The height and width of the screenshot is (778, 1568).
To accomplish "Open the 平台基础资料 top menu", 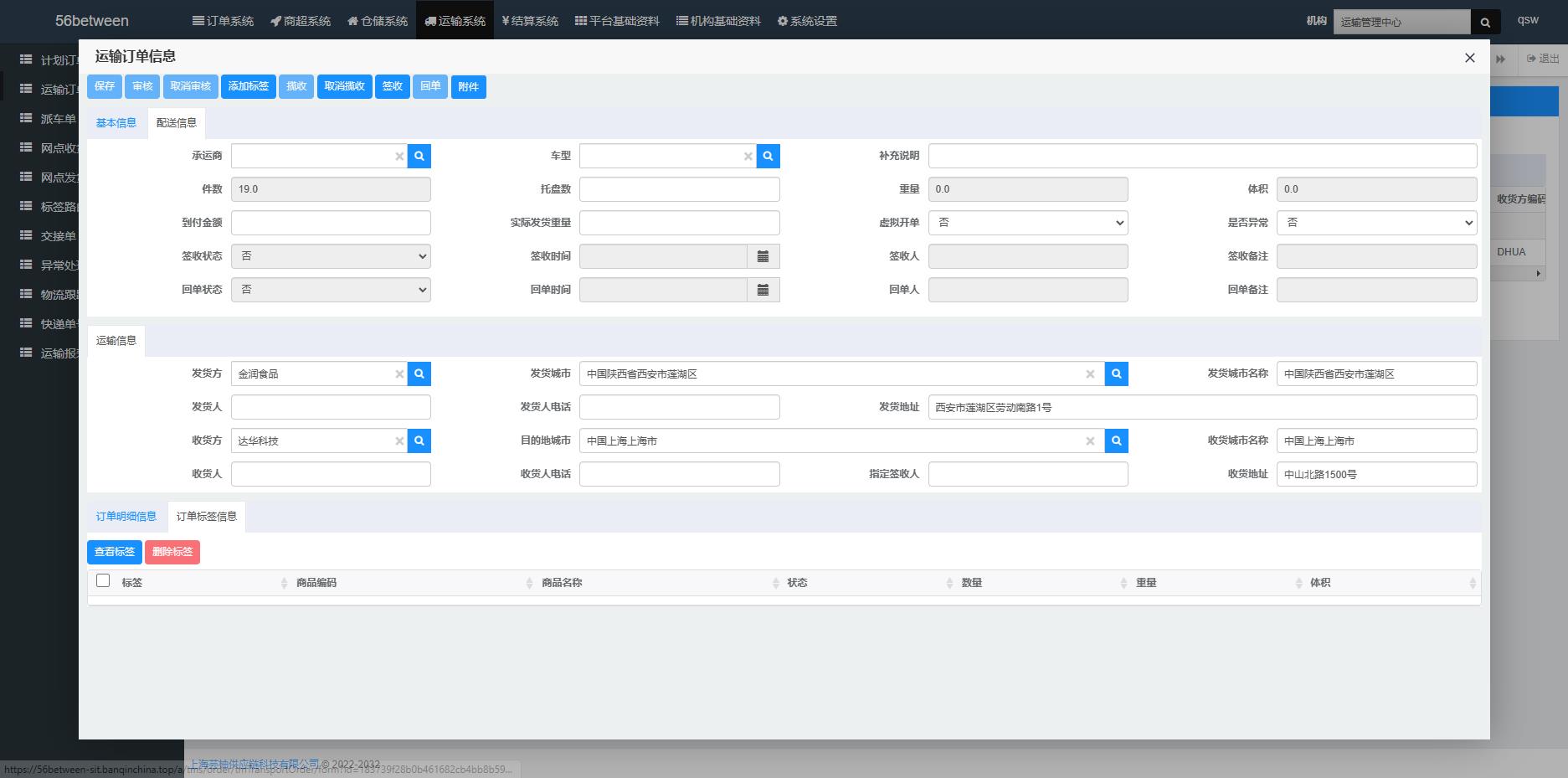I will click(617, 21).
